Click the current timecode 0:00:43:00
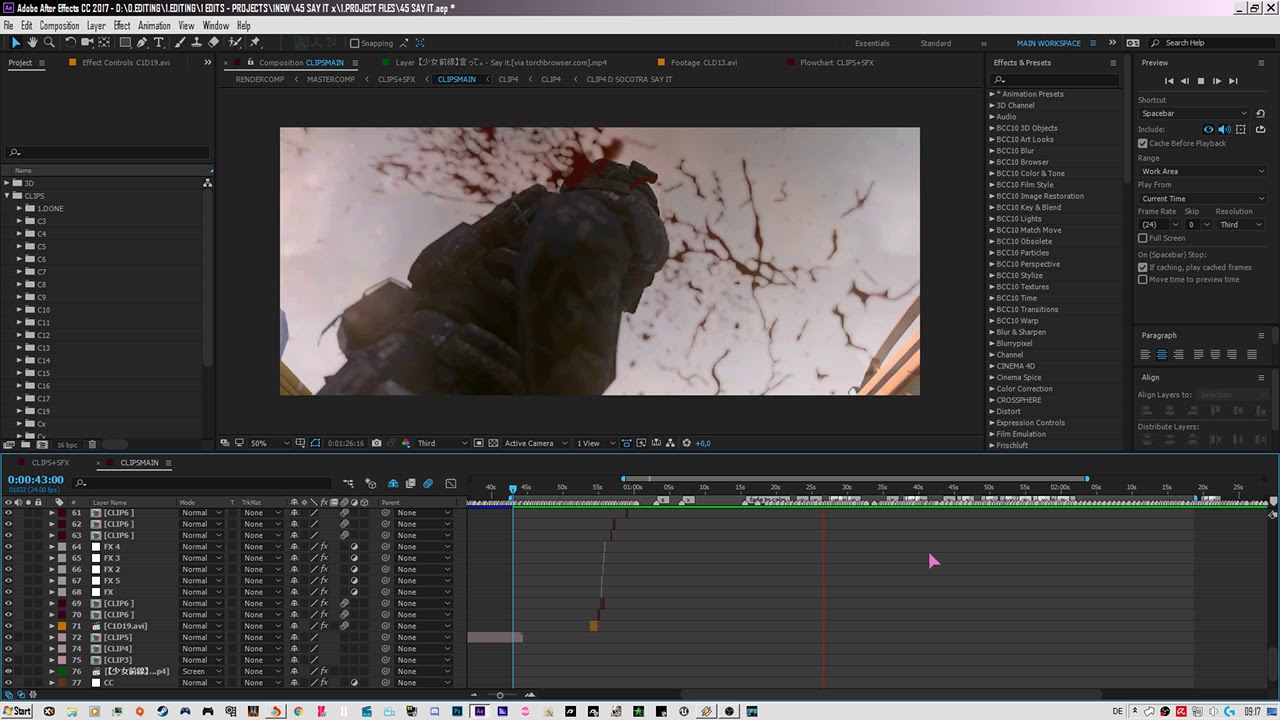The image size is (1280, 720). pos(36,480)
